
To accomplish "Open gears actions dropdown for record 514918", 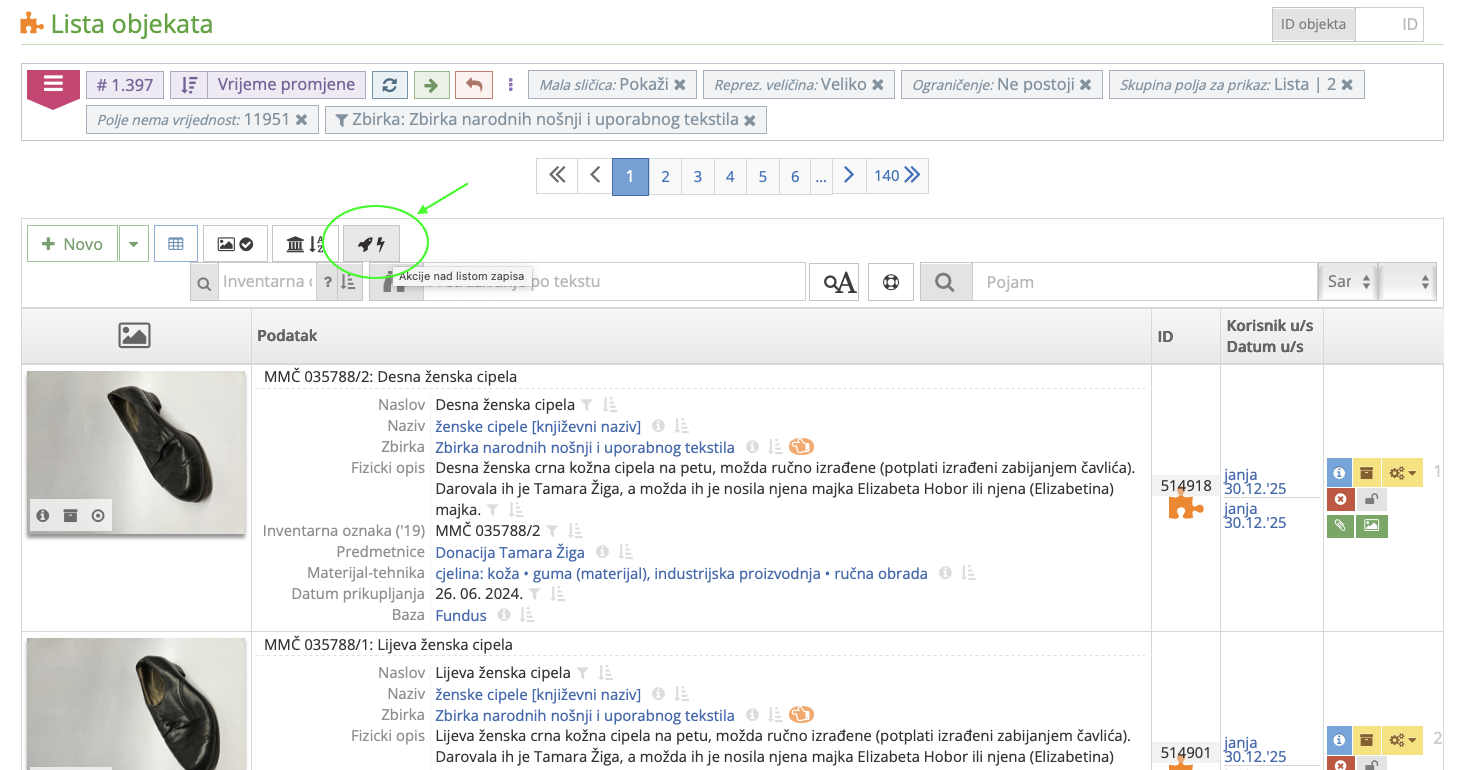I will tap(1400, 472).
